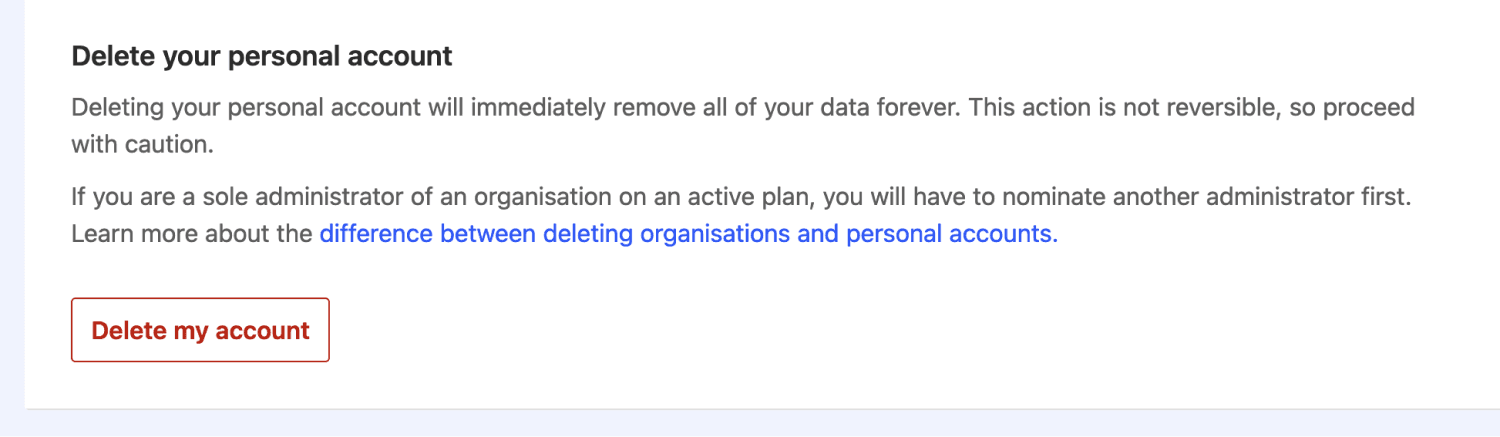This screenshot has height=437, width=1500.
Task: Click the red Delete my account button
Action: click(x=200, y=330)
